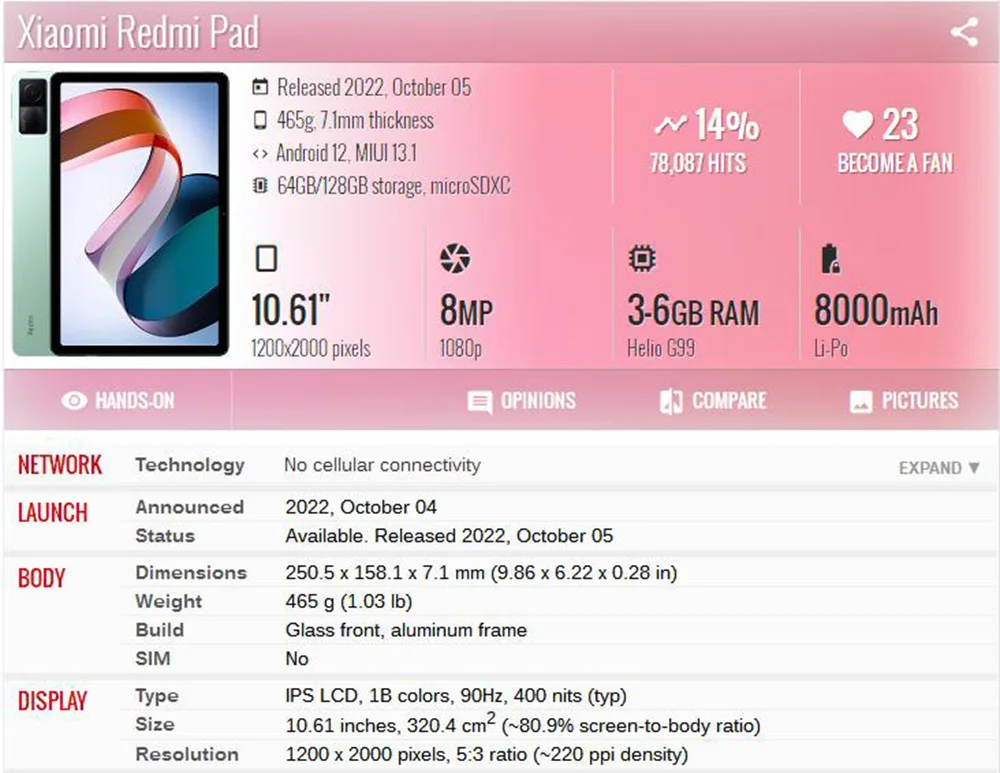Screen dimensions: 1000x773
Task: Click the share icon in the header
Action: pos(964,32)
